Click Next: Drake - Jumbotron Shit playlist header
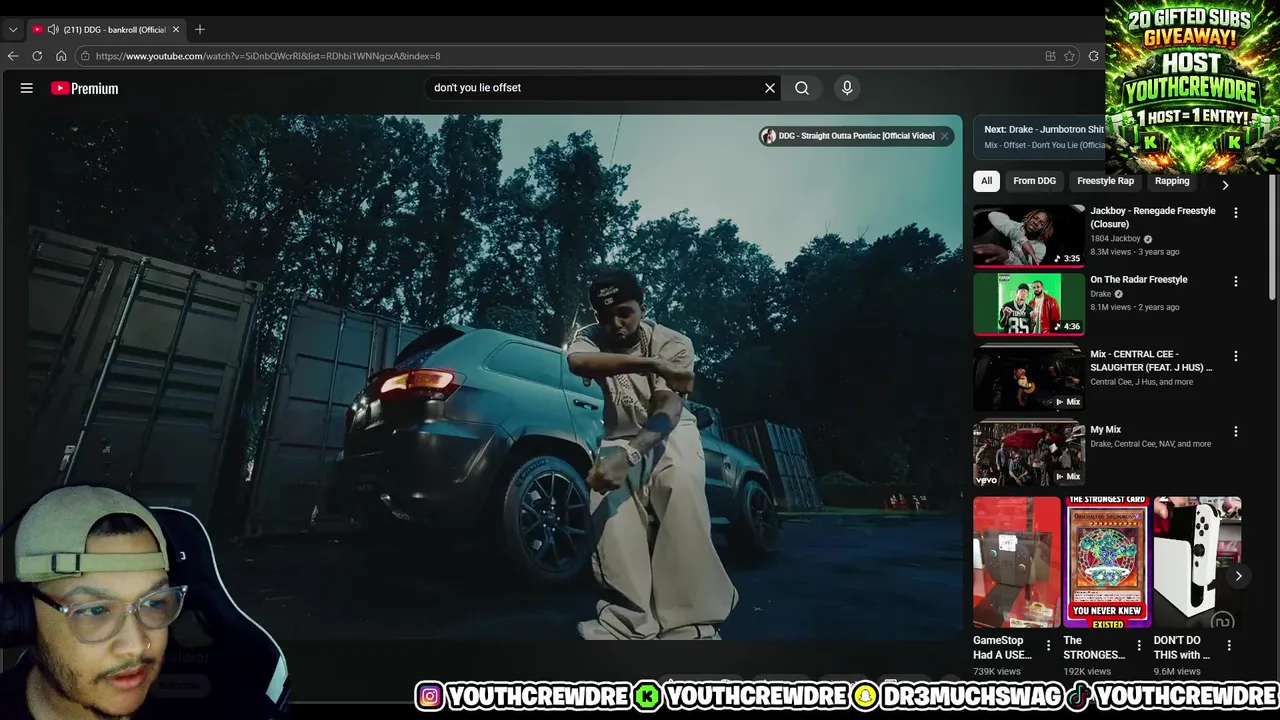The height and width of the screenshot is (720, 1280). (x=1044, y=129)
